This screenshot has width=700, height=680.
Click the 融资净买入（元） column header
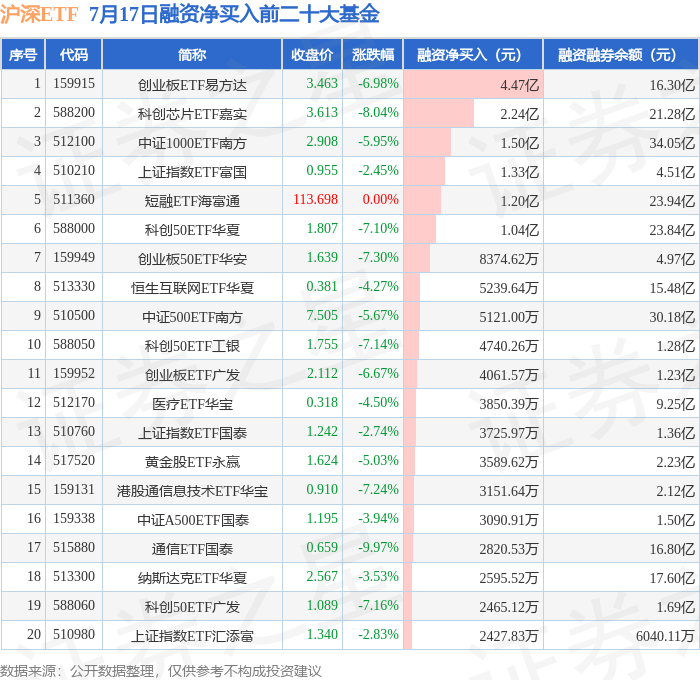coord(473,54)
